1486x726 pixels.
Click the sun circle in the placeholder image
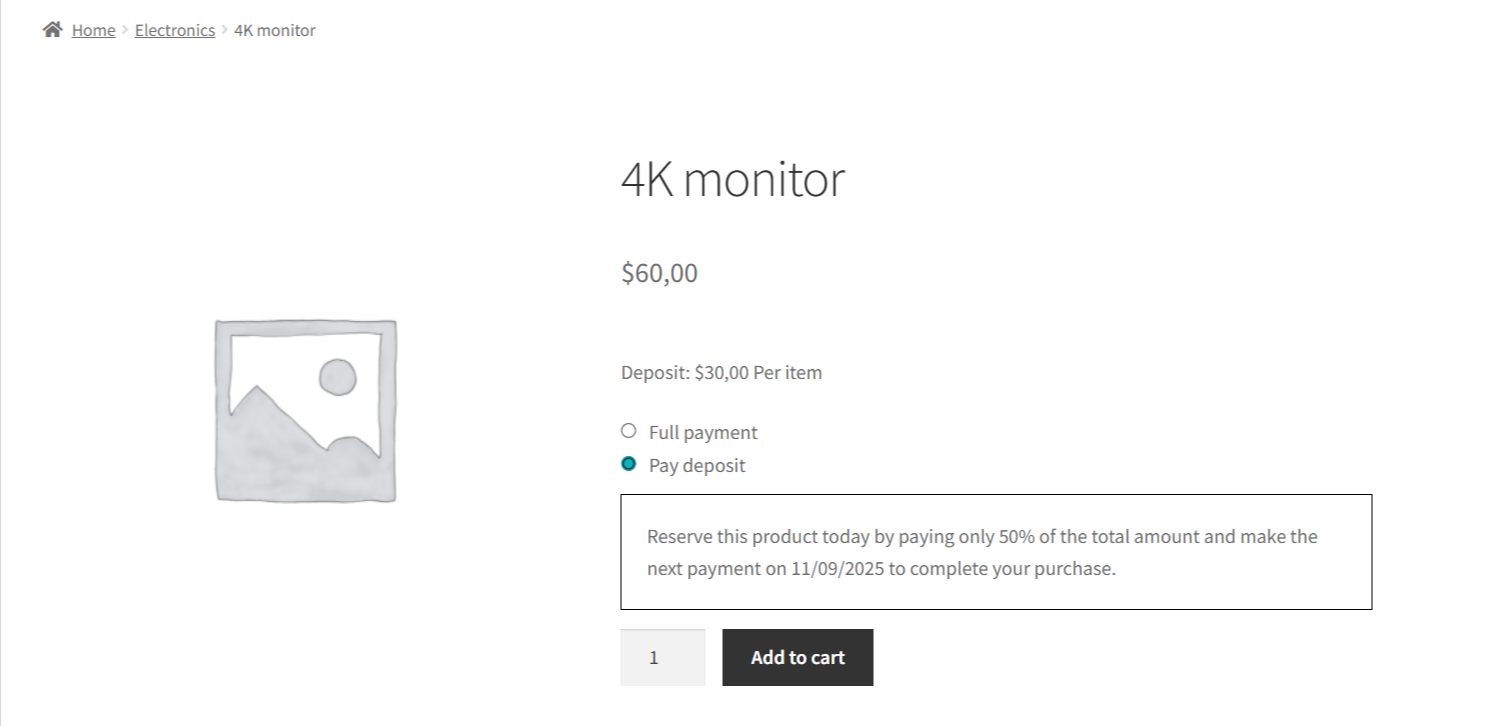(x=337, y=377)
